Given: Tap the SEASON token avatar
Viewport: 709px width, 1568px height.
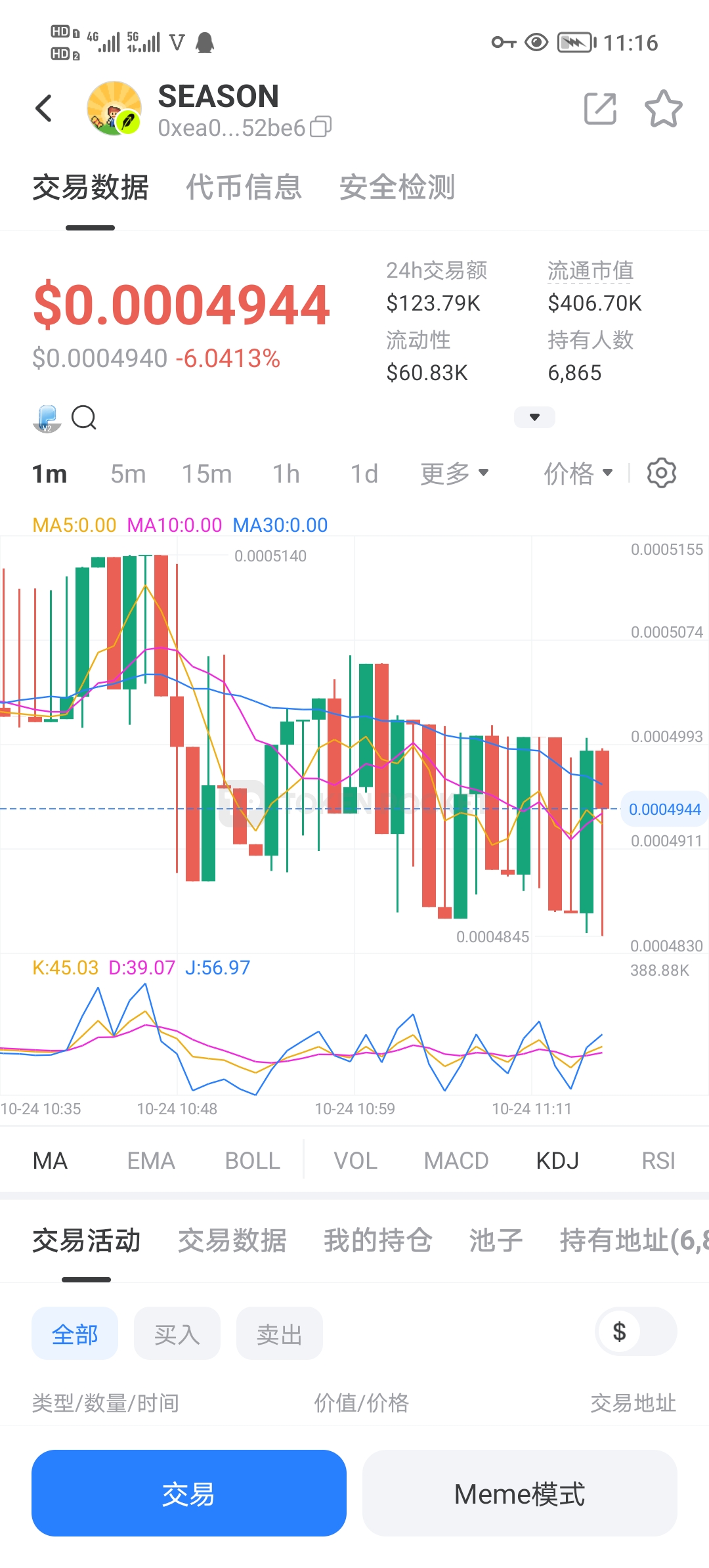Looking at the screenshot, I should pyautogui.click(x=114, y=108).
